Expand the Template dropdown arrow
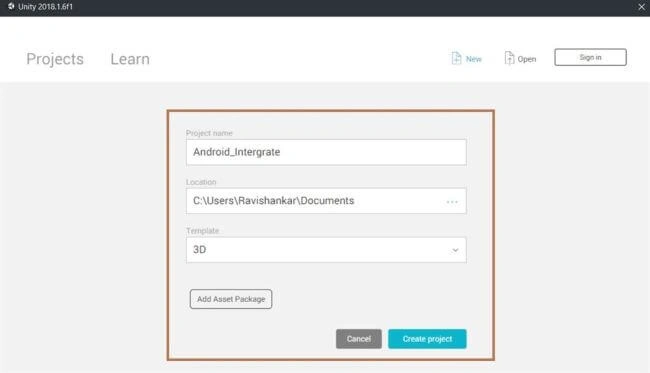This screenshot has width=650, height=373. coord(455,250)
